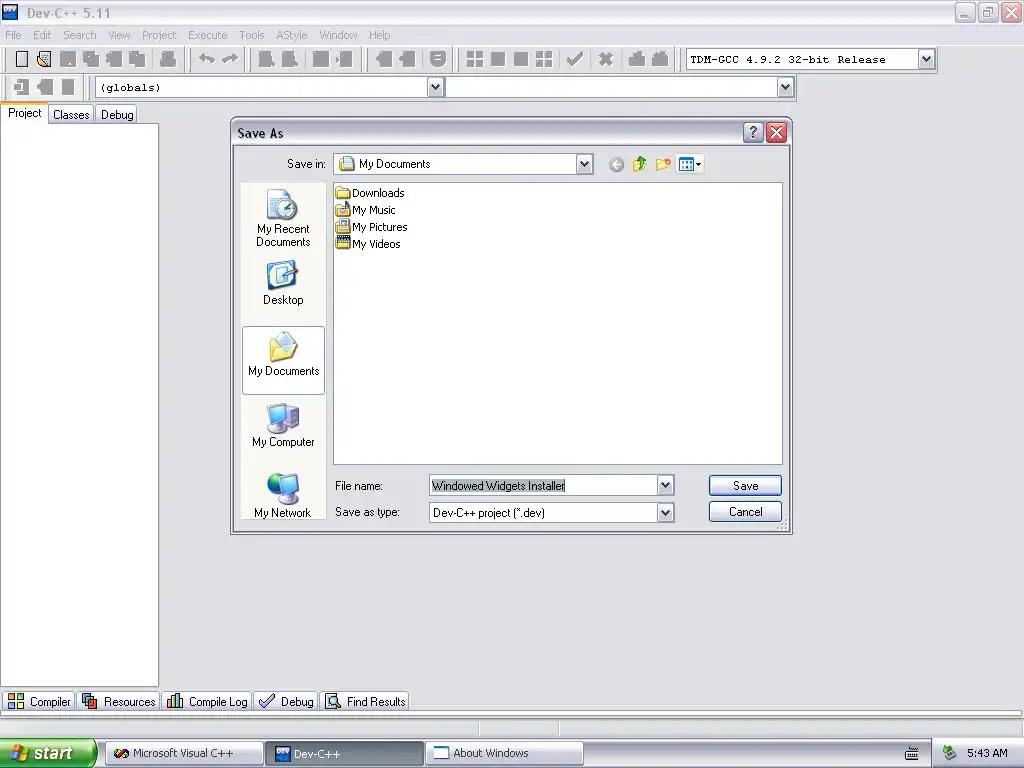Image resolution: width=1024 pixels, height=768 pixels.
Task: Switch to the Classes tab
Action: pos(71,115)
